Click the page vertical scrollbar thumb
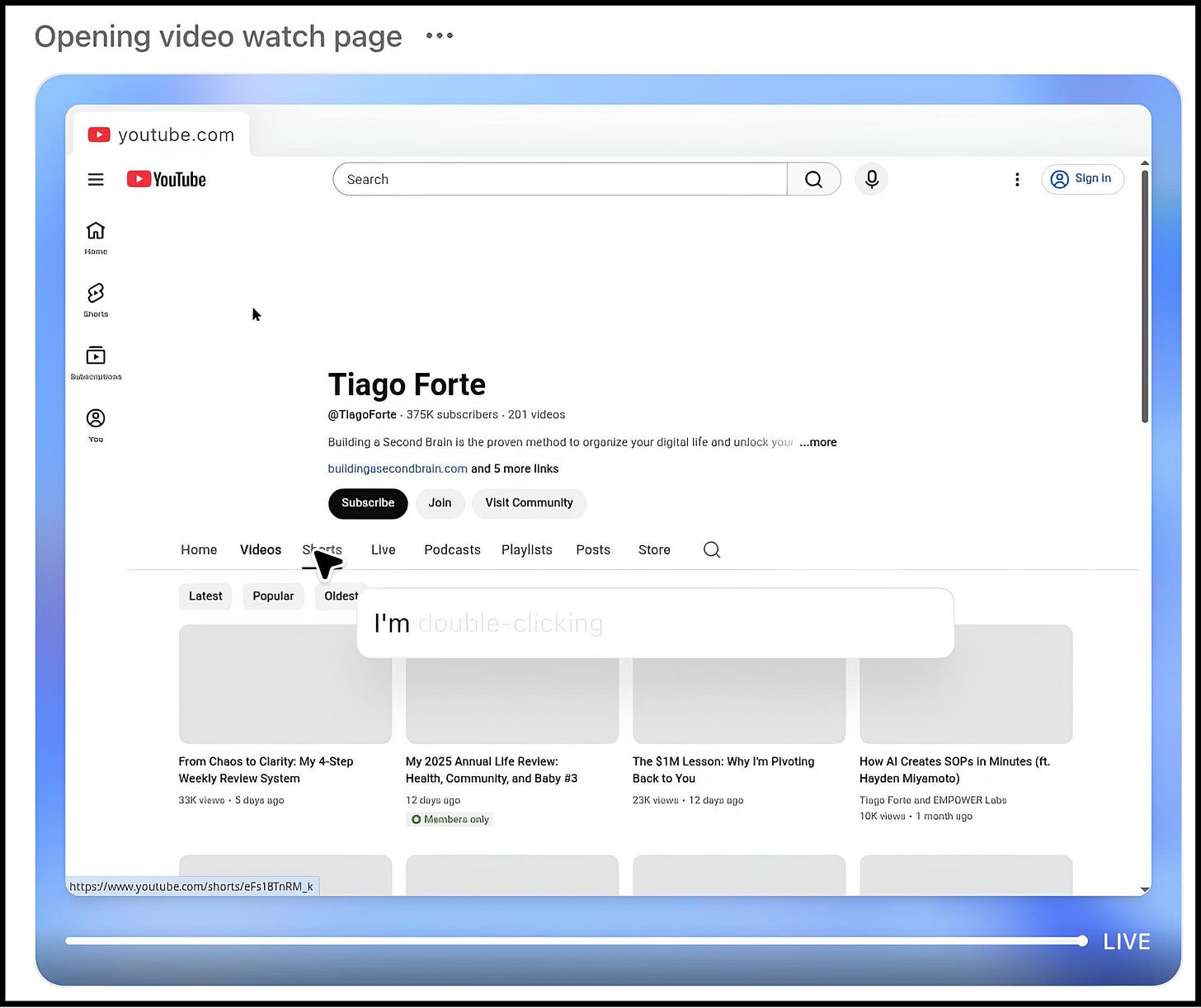 1145,297
